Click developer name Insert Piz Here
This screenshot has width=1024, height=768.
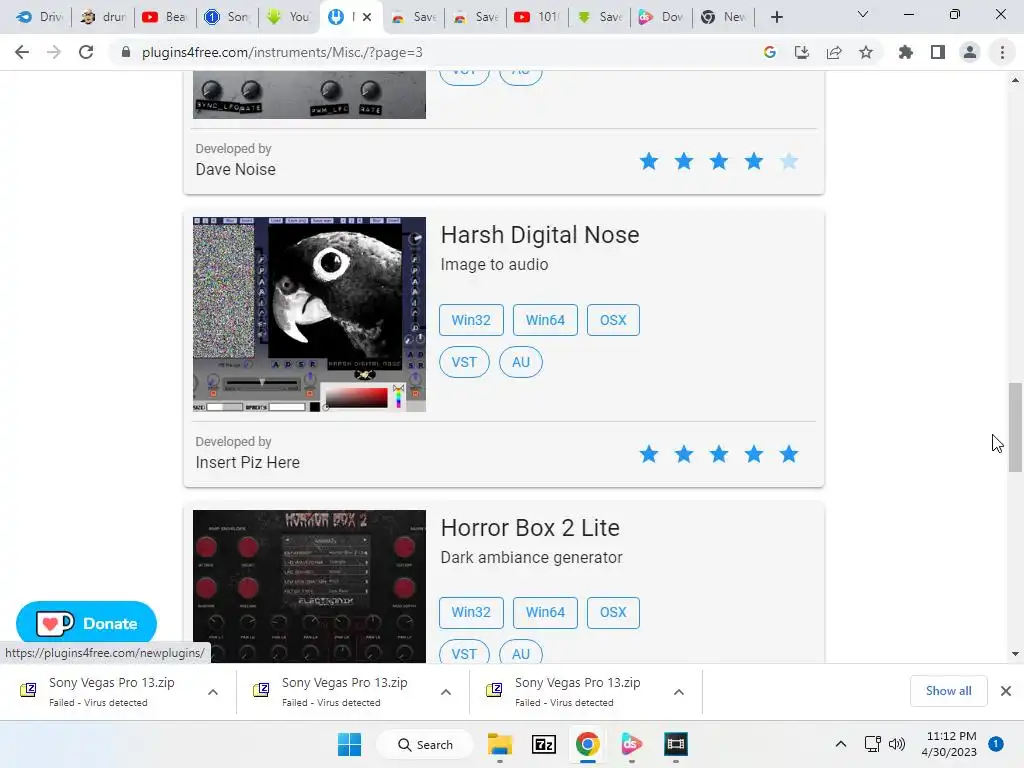(248, 462)
